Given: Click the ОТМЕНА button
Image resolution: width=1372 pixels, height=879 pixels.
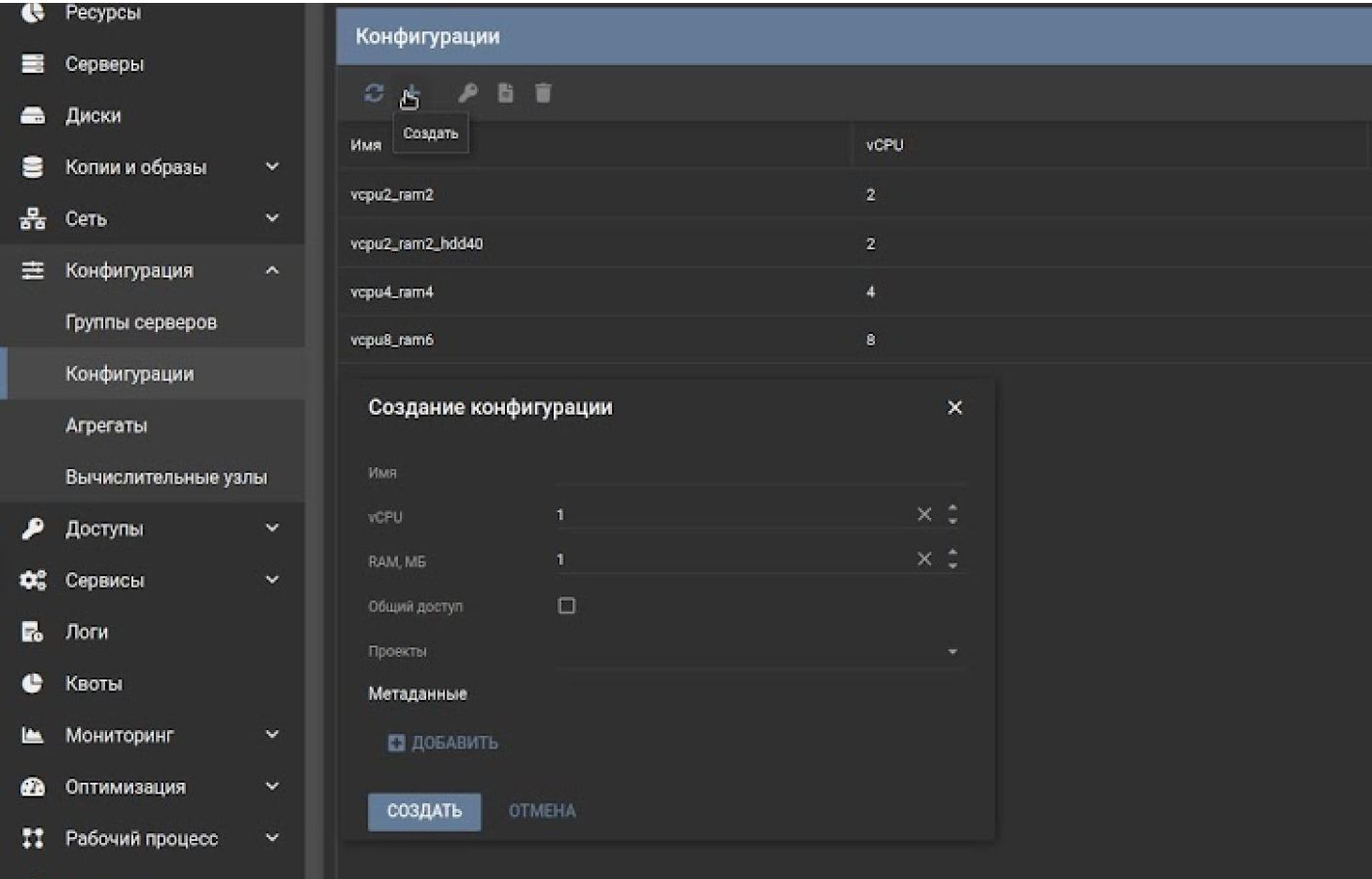Looking at the screenshot, I should click(542, 811).
